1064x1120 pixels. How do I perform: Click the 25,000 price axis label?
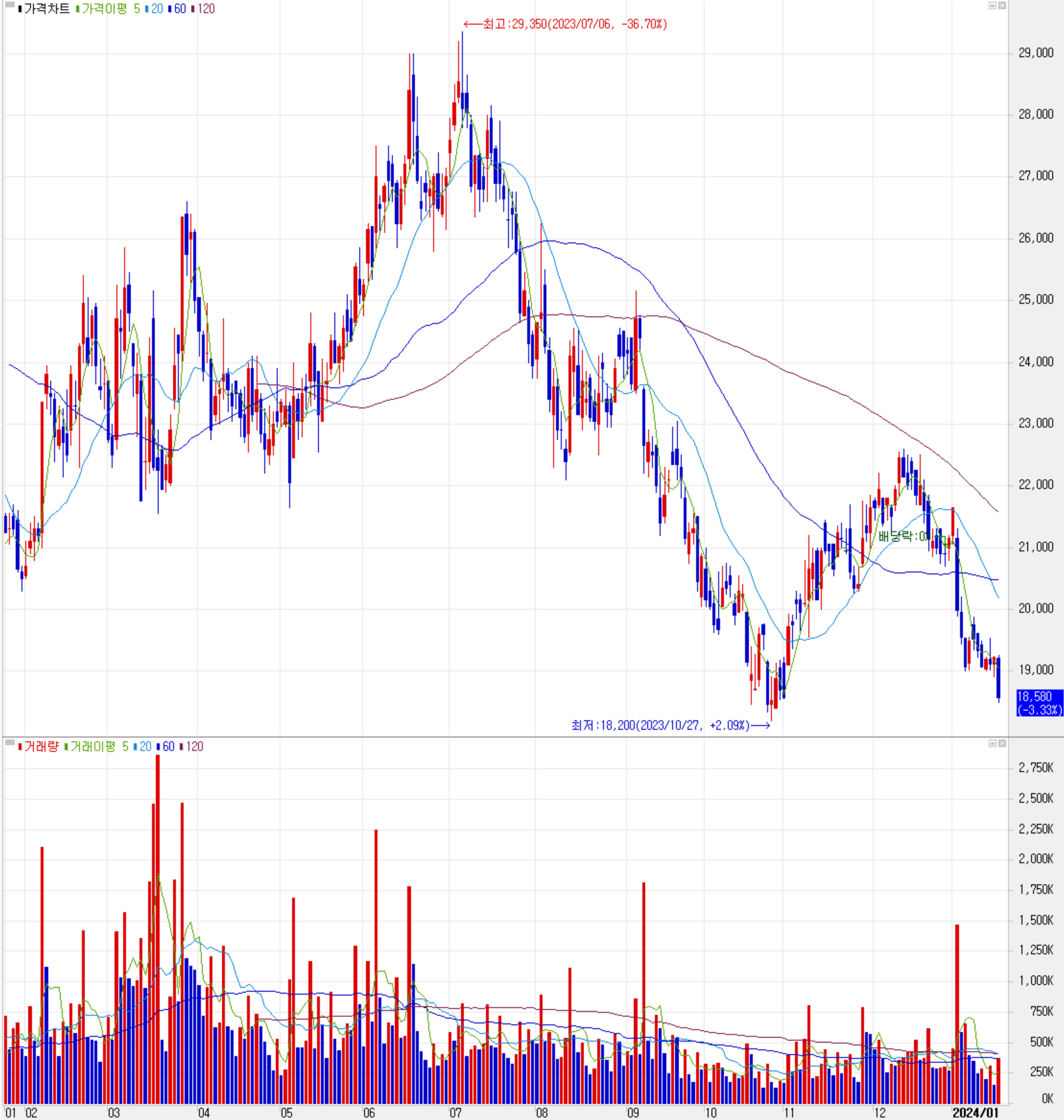coord(1036,299)
